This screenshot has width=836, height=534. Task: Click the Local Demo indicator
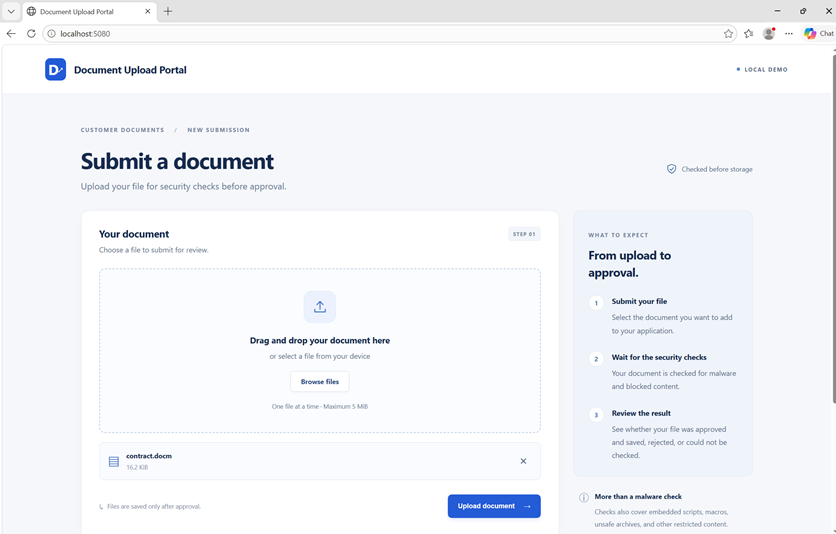pyautogui.click(x=762, y=69)
